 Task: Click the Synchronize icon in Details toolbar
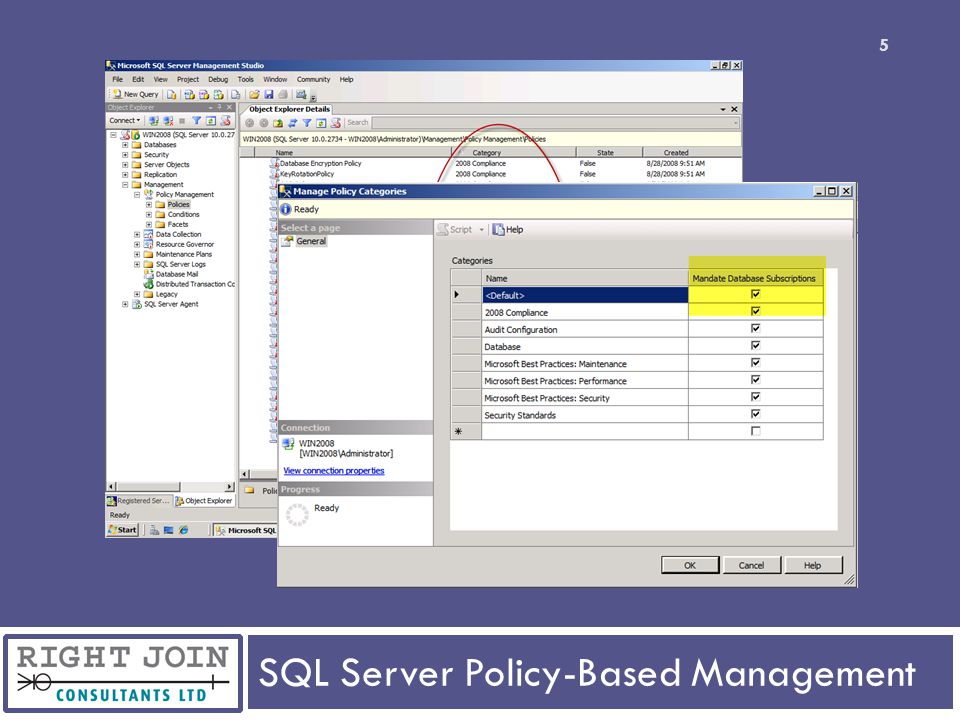293,123
